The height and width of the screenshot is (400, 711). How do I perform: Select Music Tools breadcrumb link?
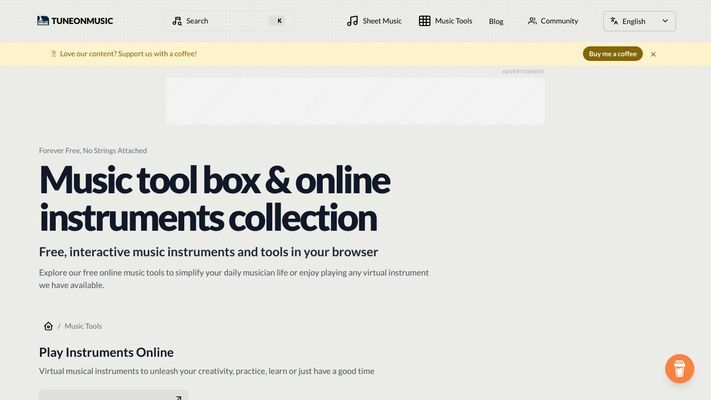(83, 326)
